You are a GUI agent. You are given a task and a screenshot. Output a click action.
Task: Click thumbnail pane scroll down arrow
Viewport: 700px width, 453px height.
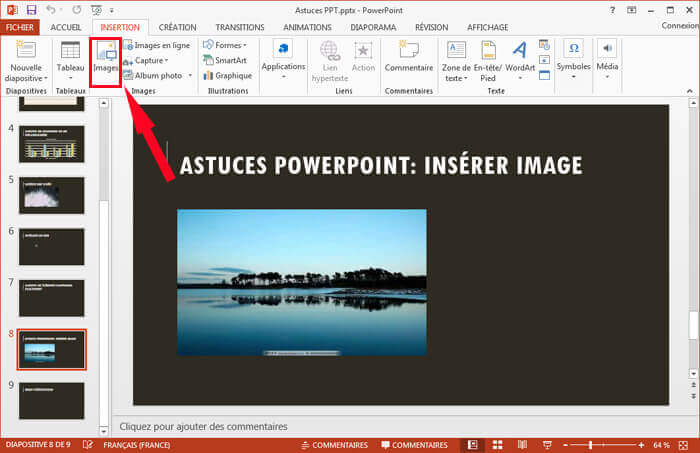[104, 431]
